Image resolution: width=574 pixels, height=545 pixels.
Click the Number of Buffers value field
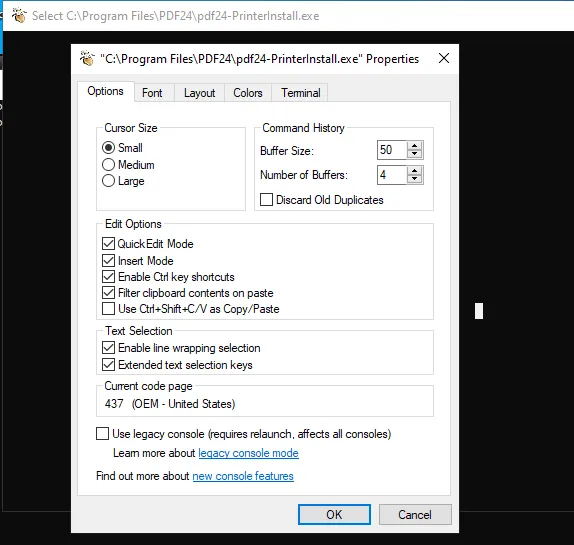click(x=392, y=175)
